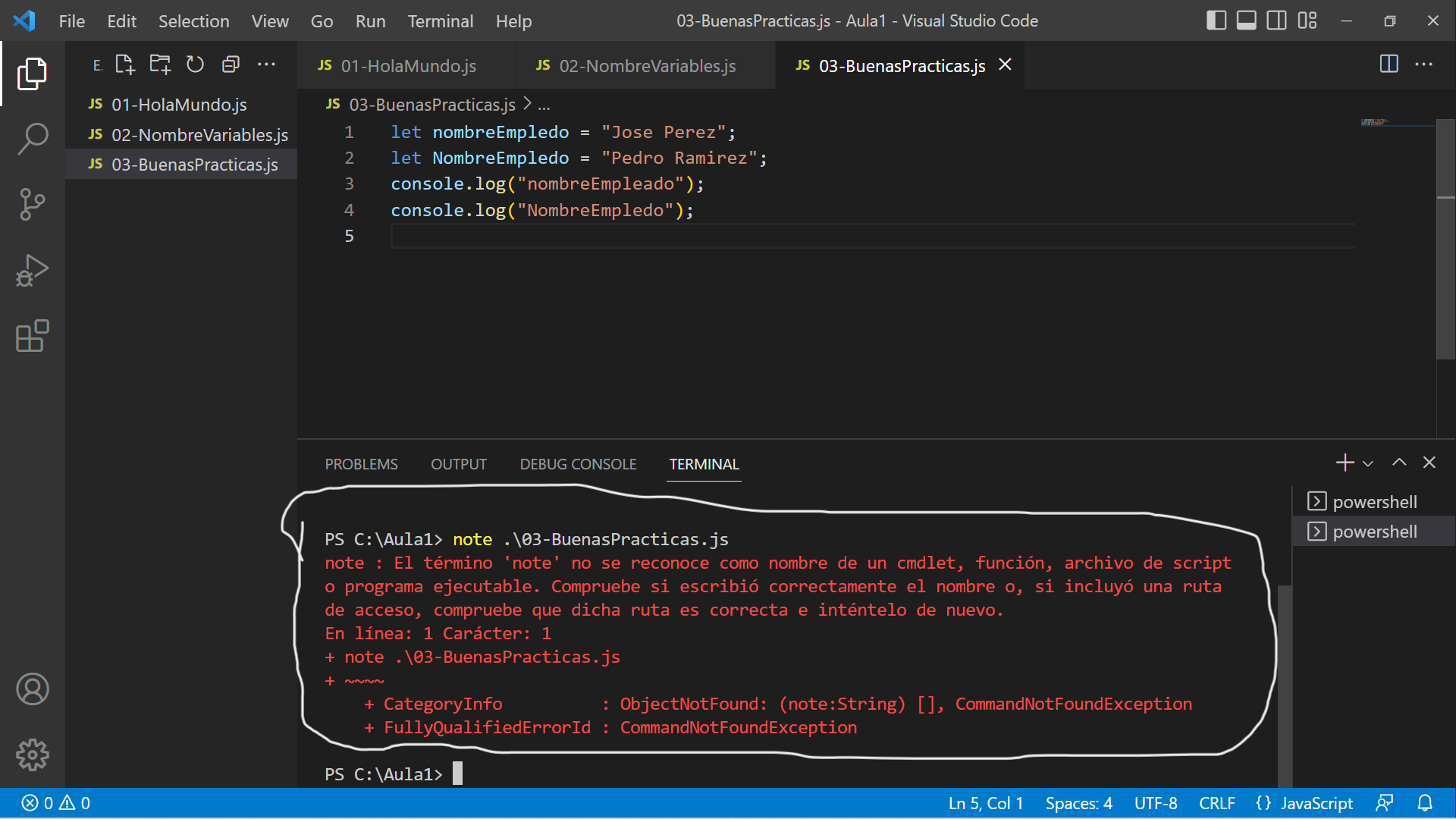Toggle the bottom panel layout button

click(1247, 20)
